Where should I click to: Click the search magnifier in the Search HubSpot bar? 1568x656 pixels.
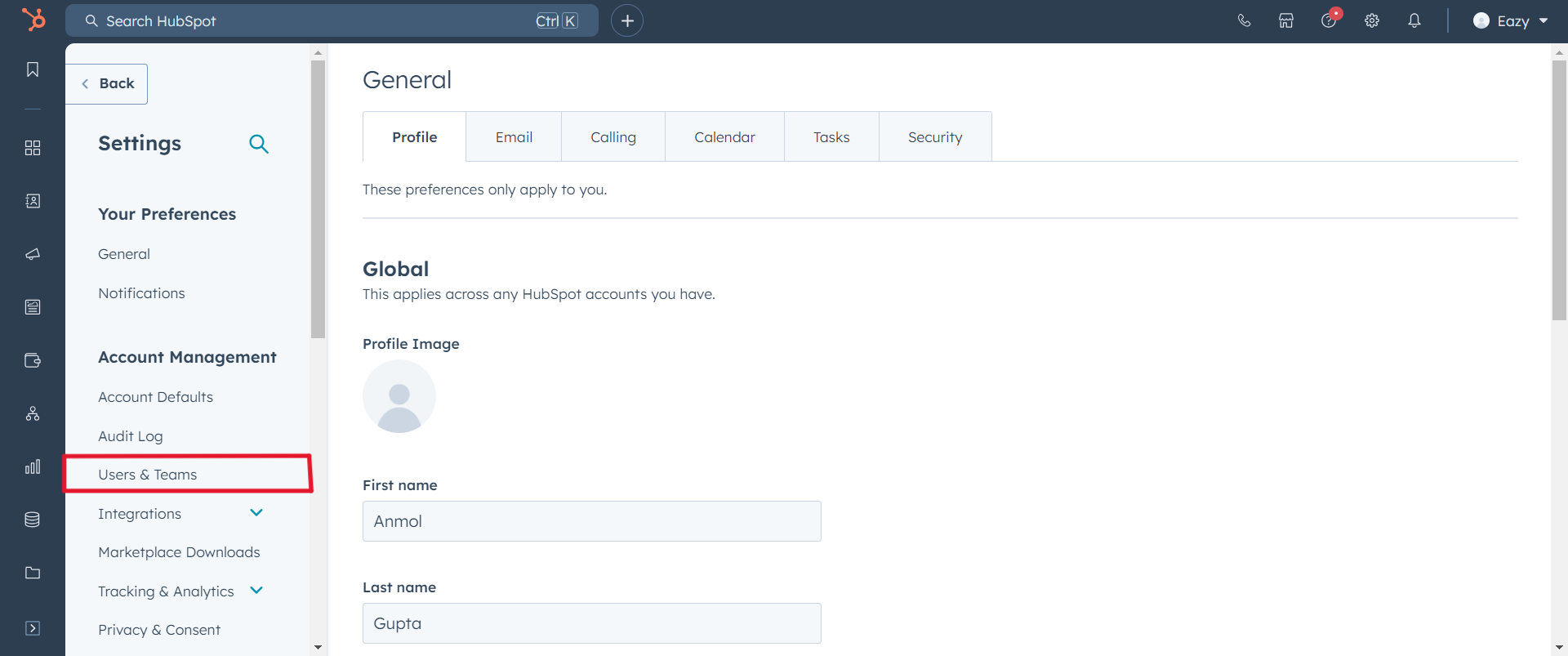pos(91,20)
